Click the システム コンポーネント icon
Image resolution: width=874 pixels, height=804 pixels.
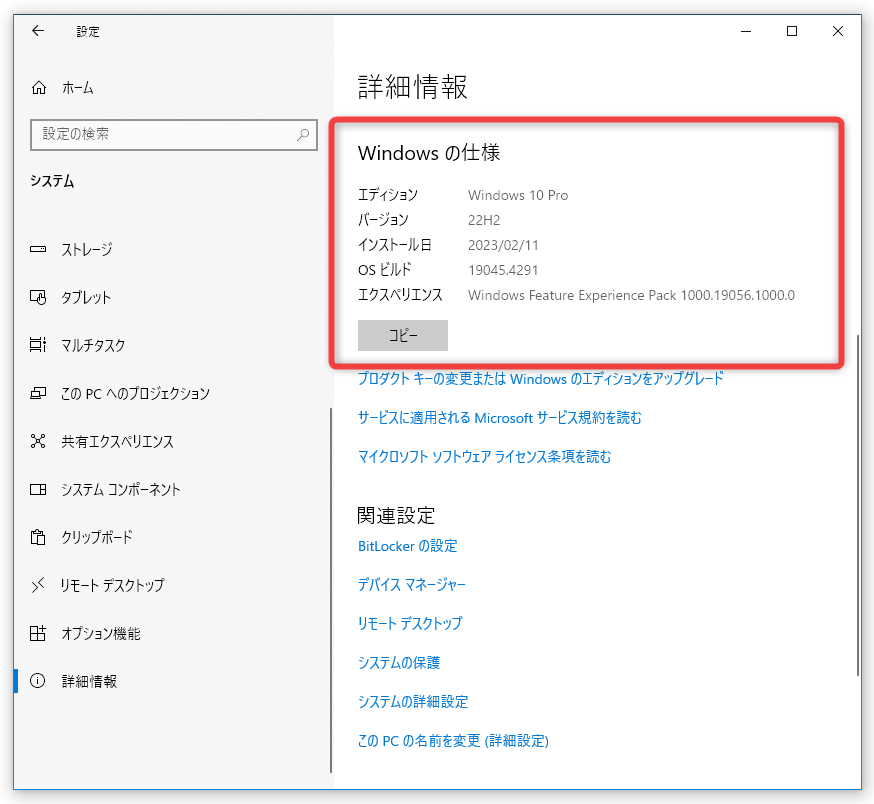(x=38, y=490)
